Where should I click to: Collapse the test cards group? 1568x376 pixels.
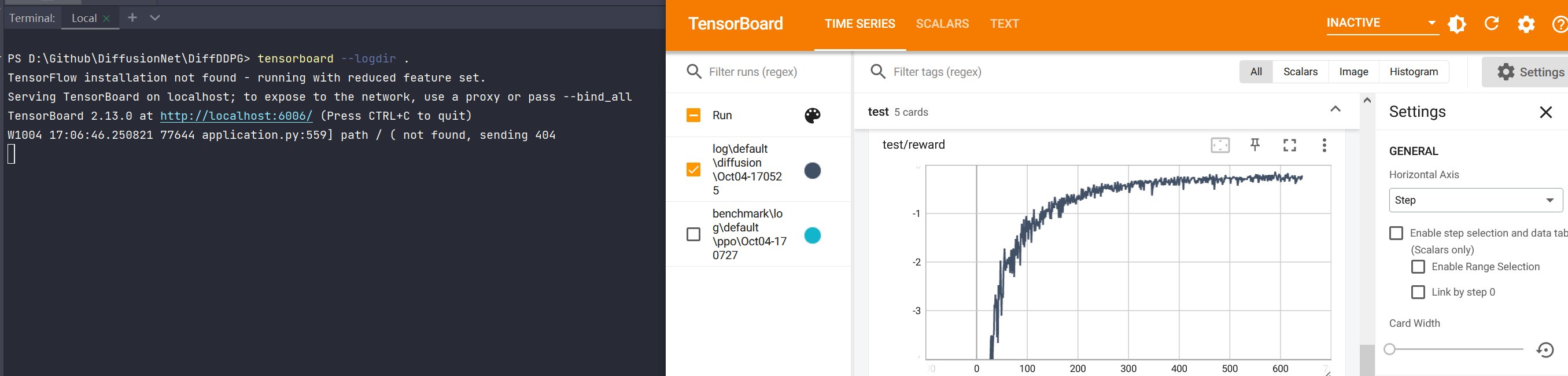(1335, 109)
